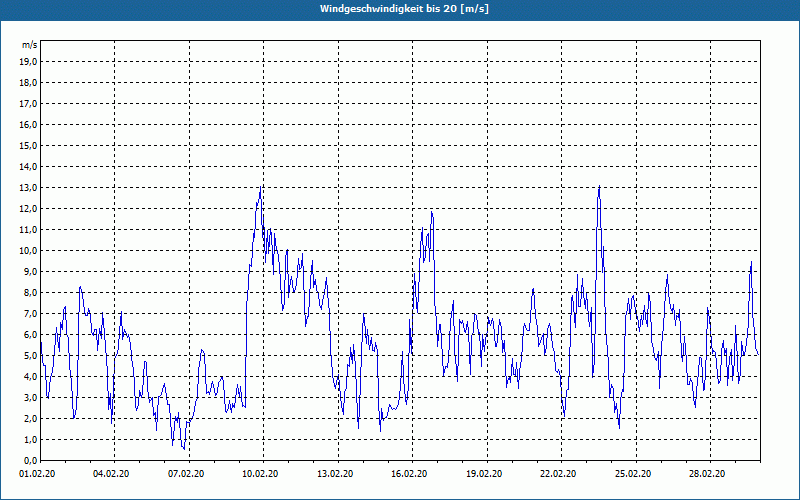Pick the 10.02.20 date label
This screenshot has height=500, width=800.
[261, 474]
